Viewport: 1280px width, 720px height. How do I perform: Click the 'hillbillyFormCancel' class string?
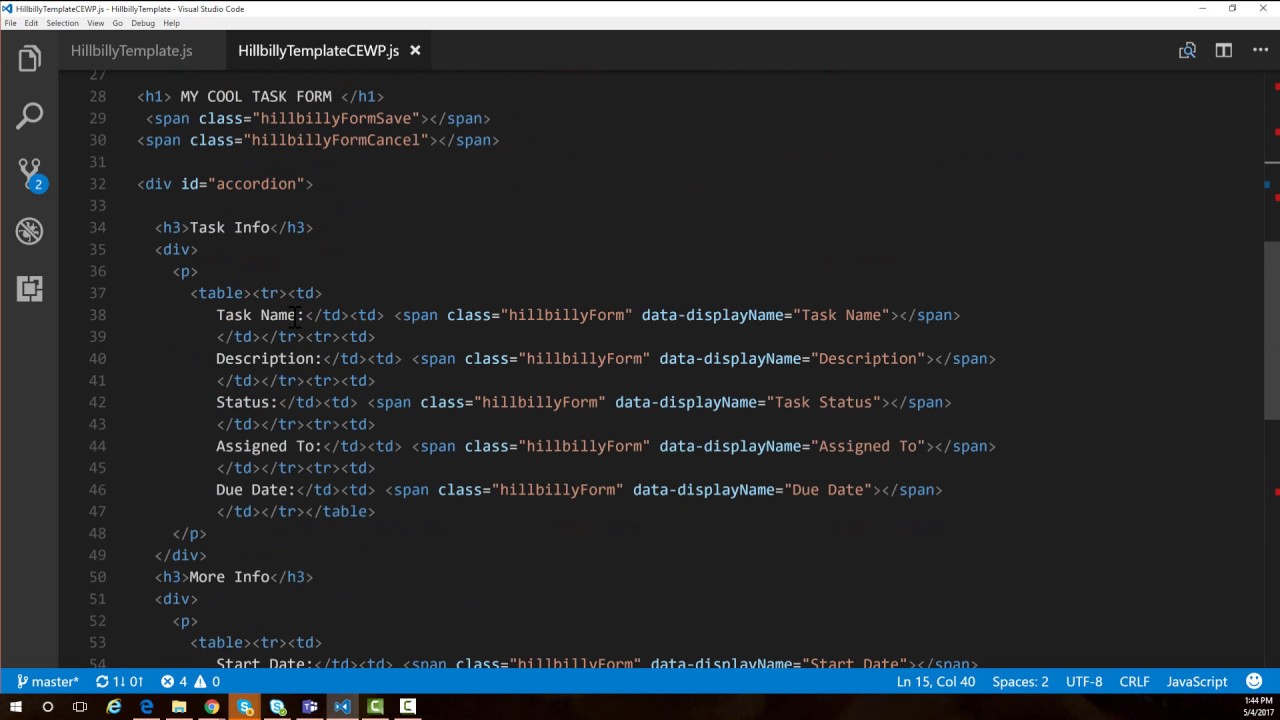click(336, 140)
